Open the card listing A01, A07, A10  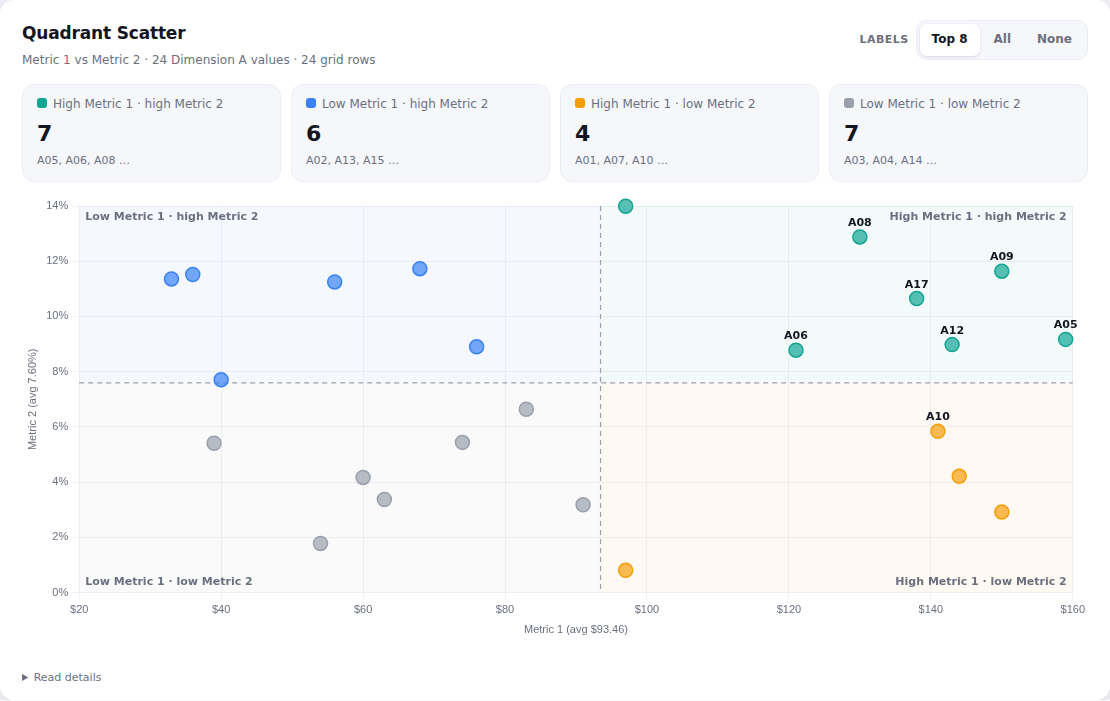coord(690,133)
